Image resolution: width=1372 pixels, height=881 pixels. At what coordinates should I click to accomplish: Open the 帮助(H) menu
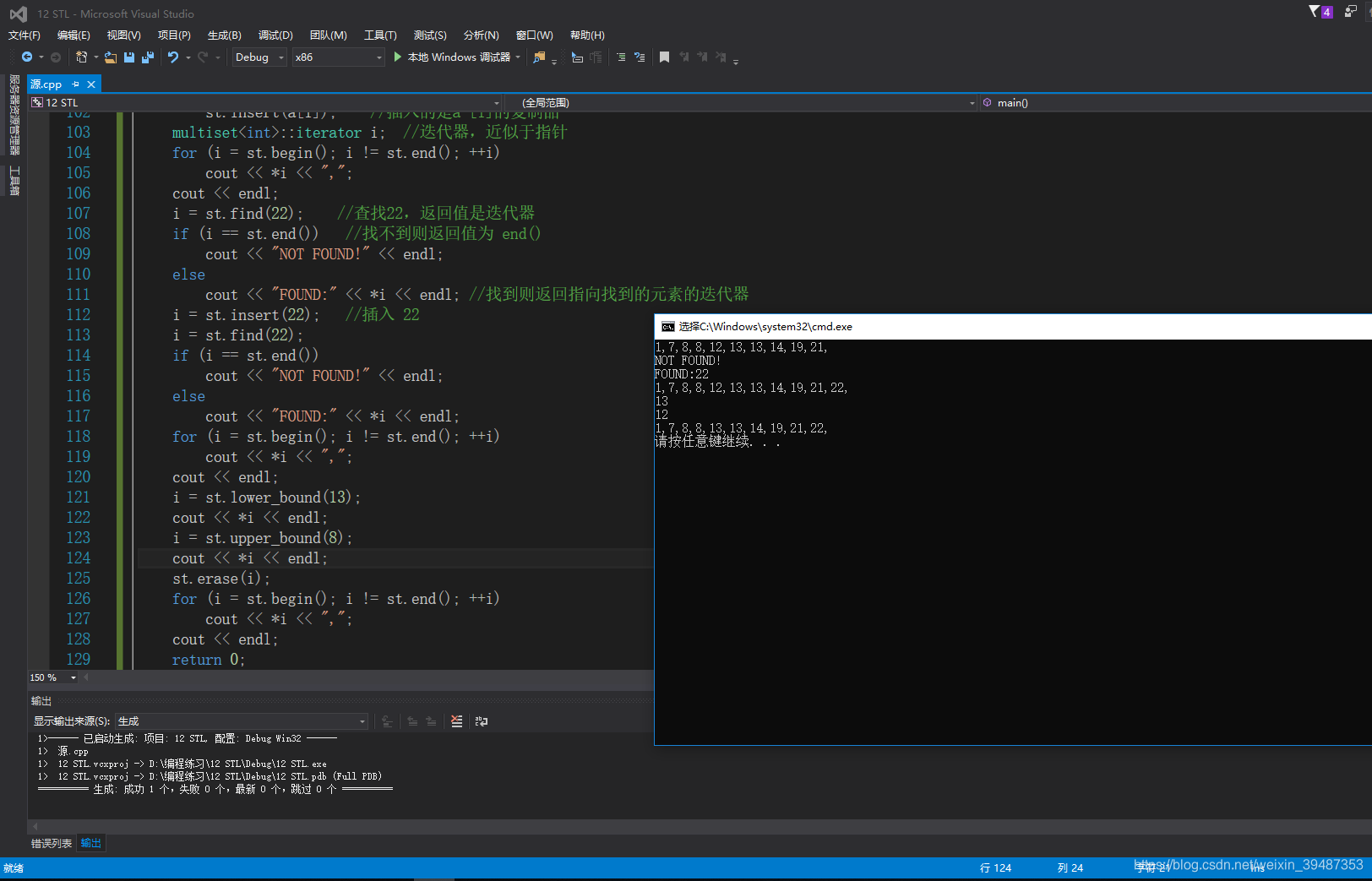(587, 35)
